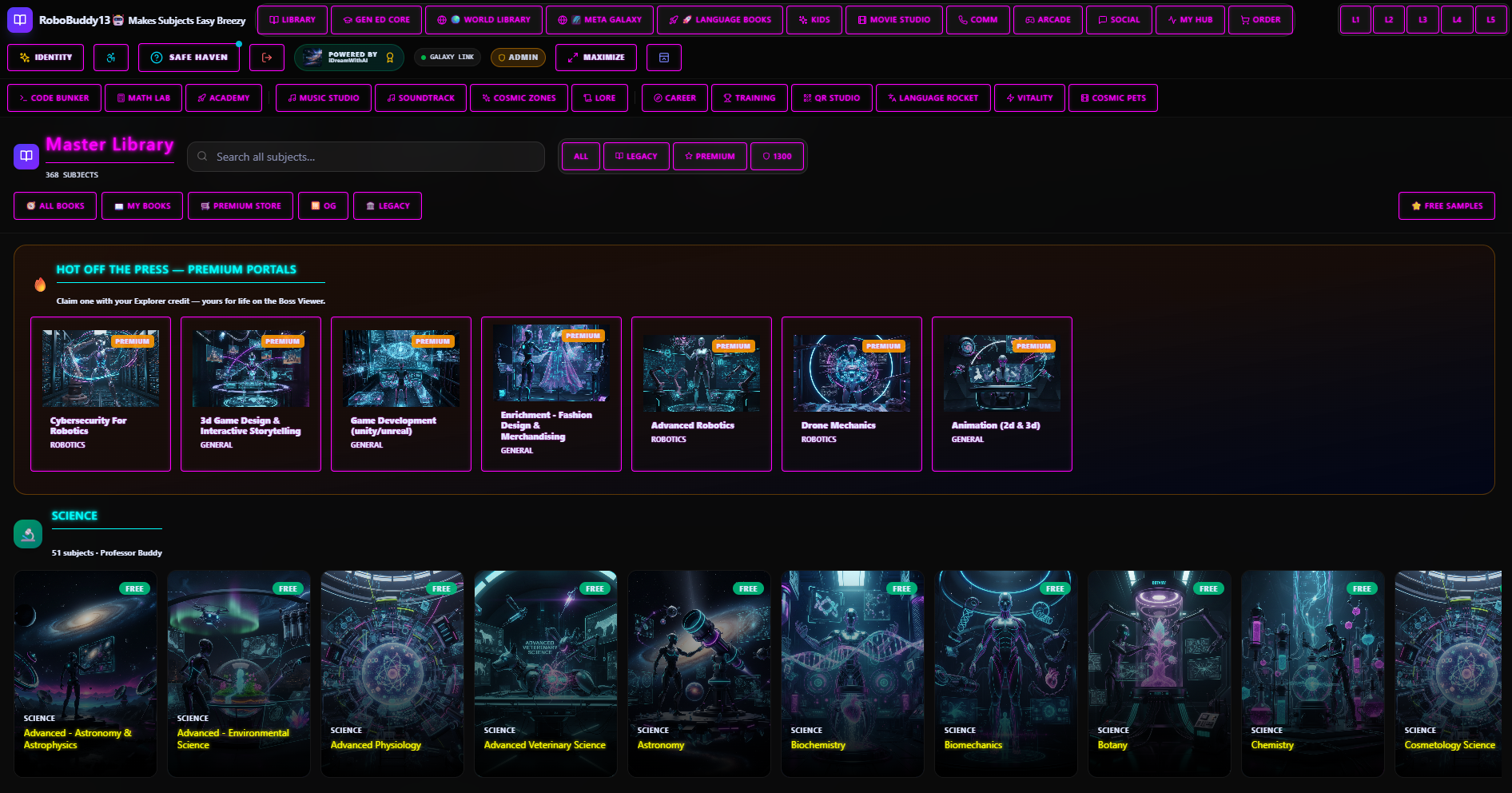Screen dimensions: 1512x793
Task: Select level L5
Action: pyautogui.click(x=1490, y=20)
